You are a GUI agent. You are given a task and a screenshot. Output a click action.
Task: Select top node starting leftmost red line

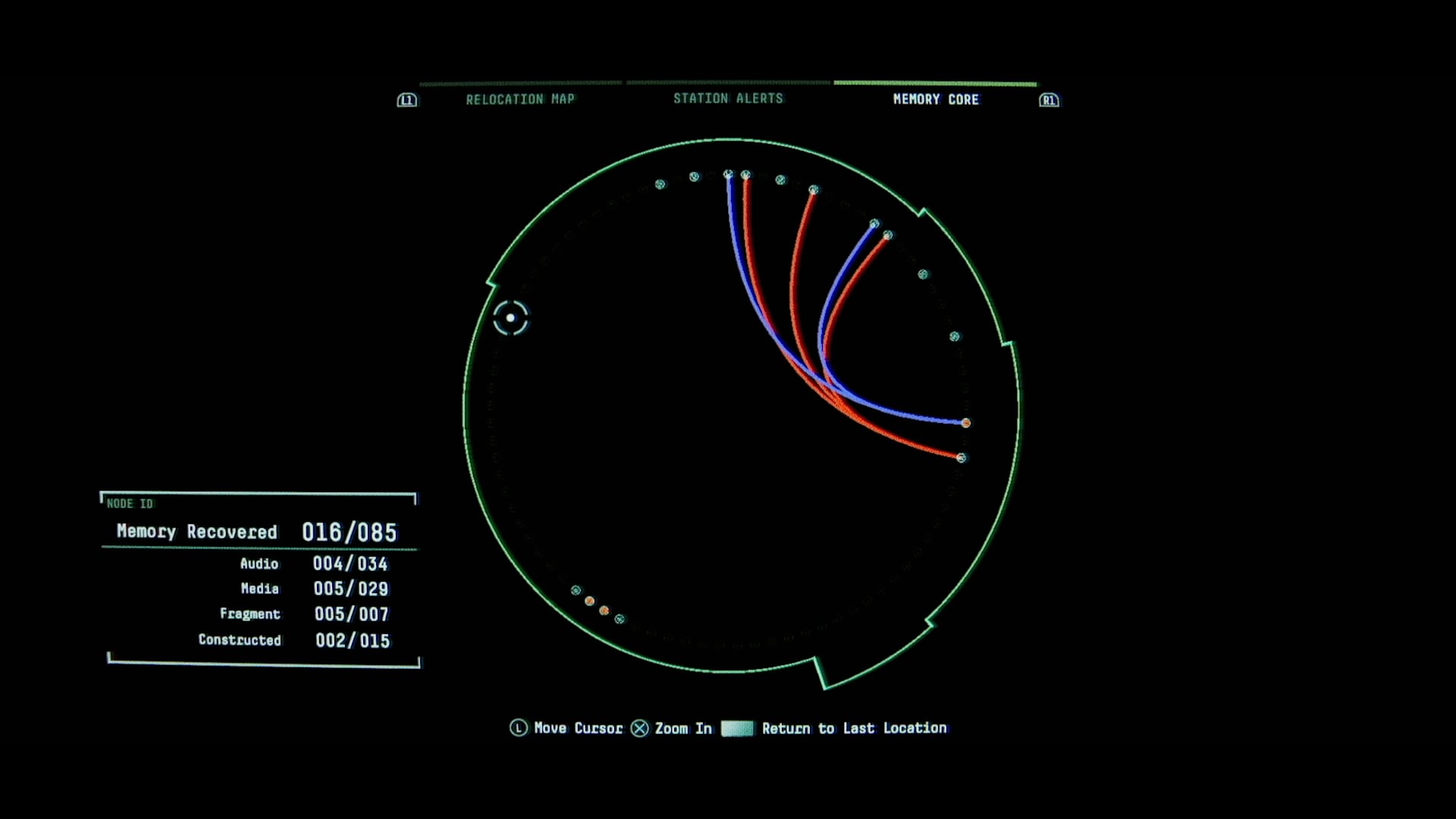point(745,175)
